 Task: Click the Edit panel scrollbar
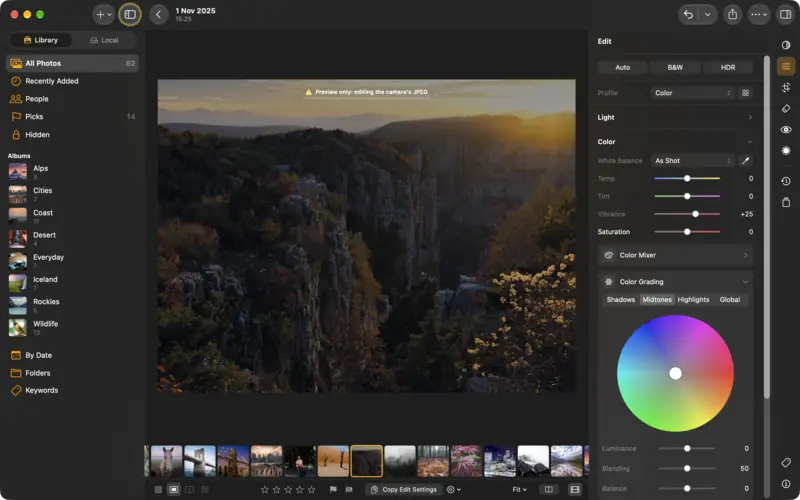(766, 227)
